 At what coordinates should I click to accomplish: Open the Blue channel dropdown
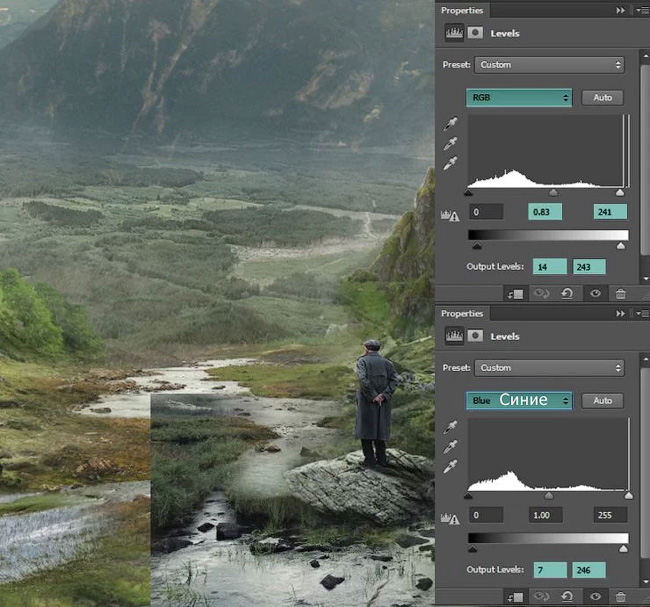[x=519, y=401]
